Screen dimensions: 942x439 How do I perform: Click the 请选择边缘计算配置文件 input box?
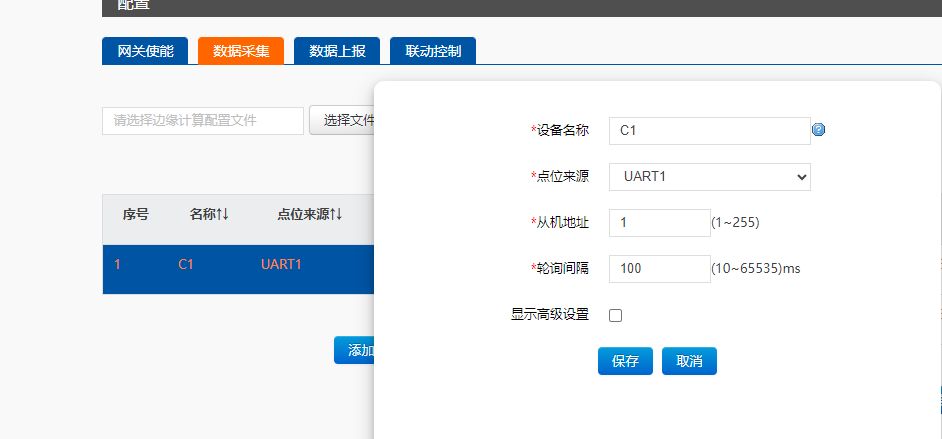(203, 121)
